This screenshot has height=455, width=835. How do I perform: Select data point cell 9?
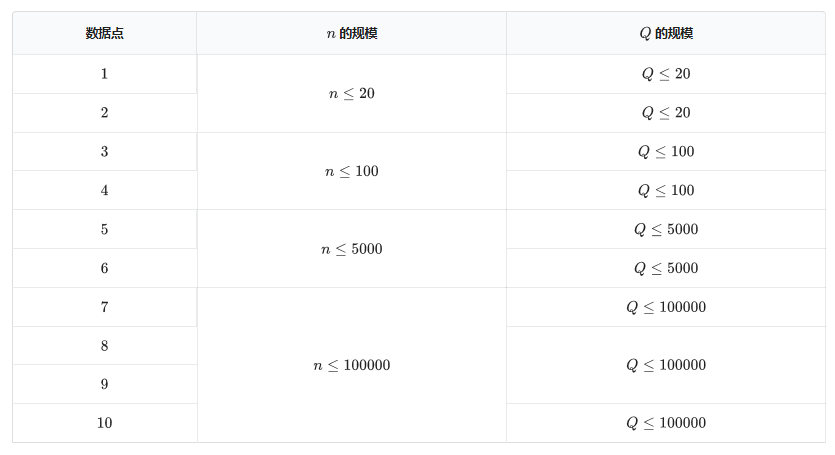(x=104, y=384)
